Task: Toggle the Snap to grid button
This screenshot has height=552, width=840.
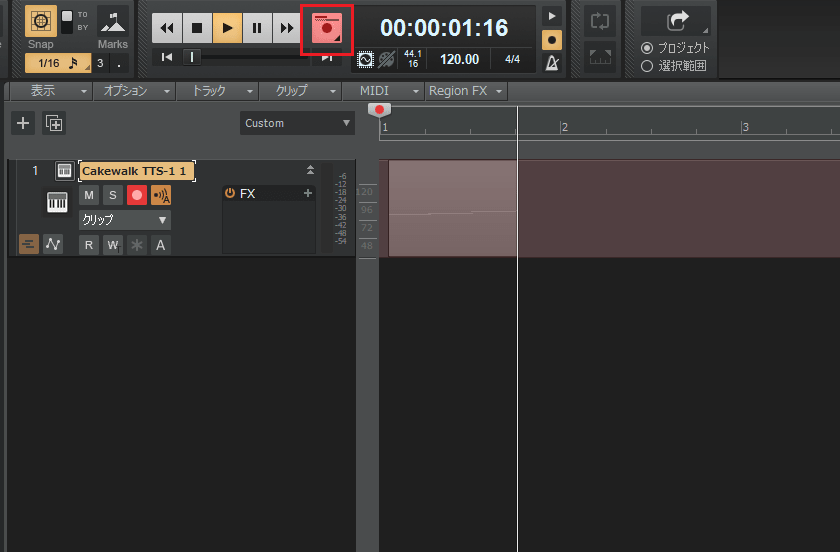Action: tap(40, 21)
